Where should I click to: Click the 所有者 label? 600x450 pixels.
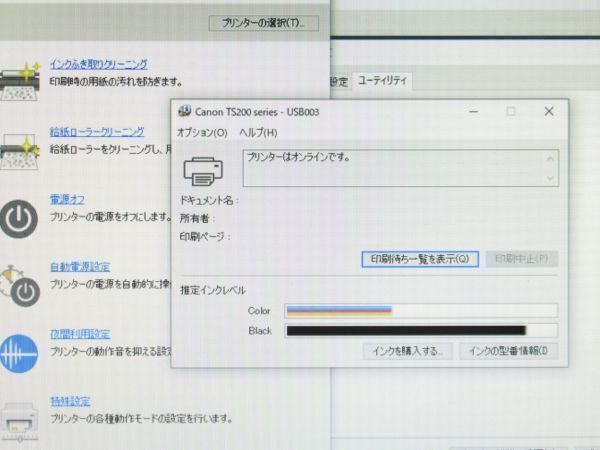pyautogui.click(x=197, y=218)
